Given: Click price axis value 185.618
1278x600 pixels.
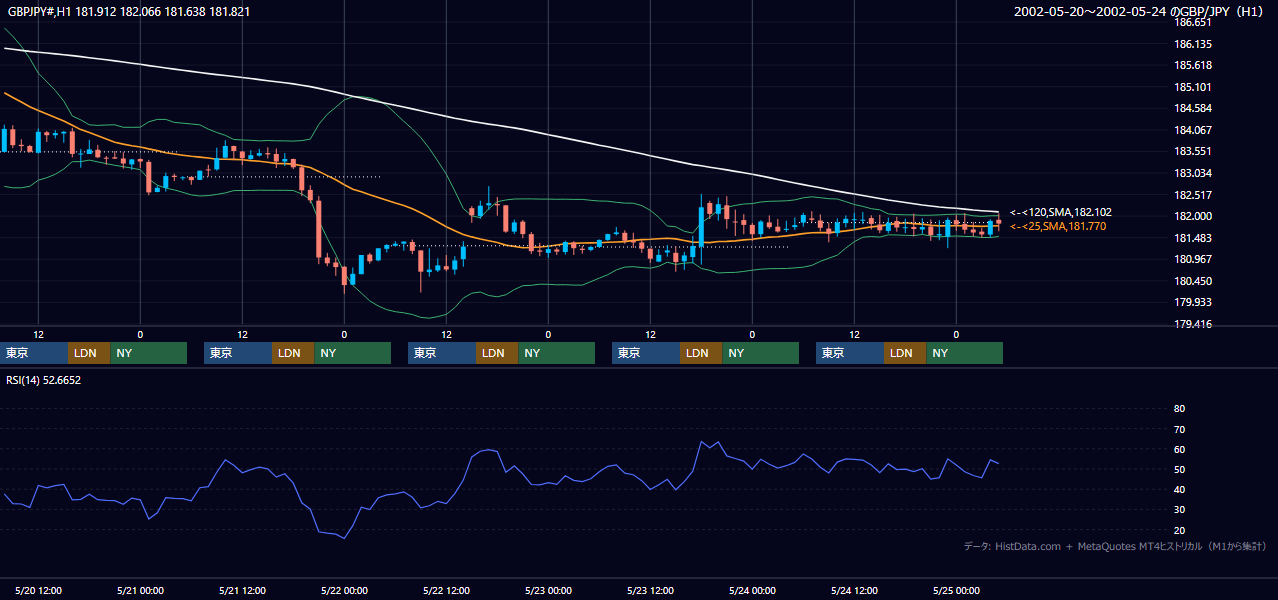Looking at the screenshot, I should (x=1192, y=65).
